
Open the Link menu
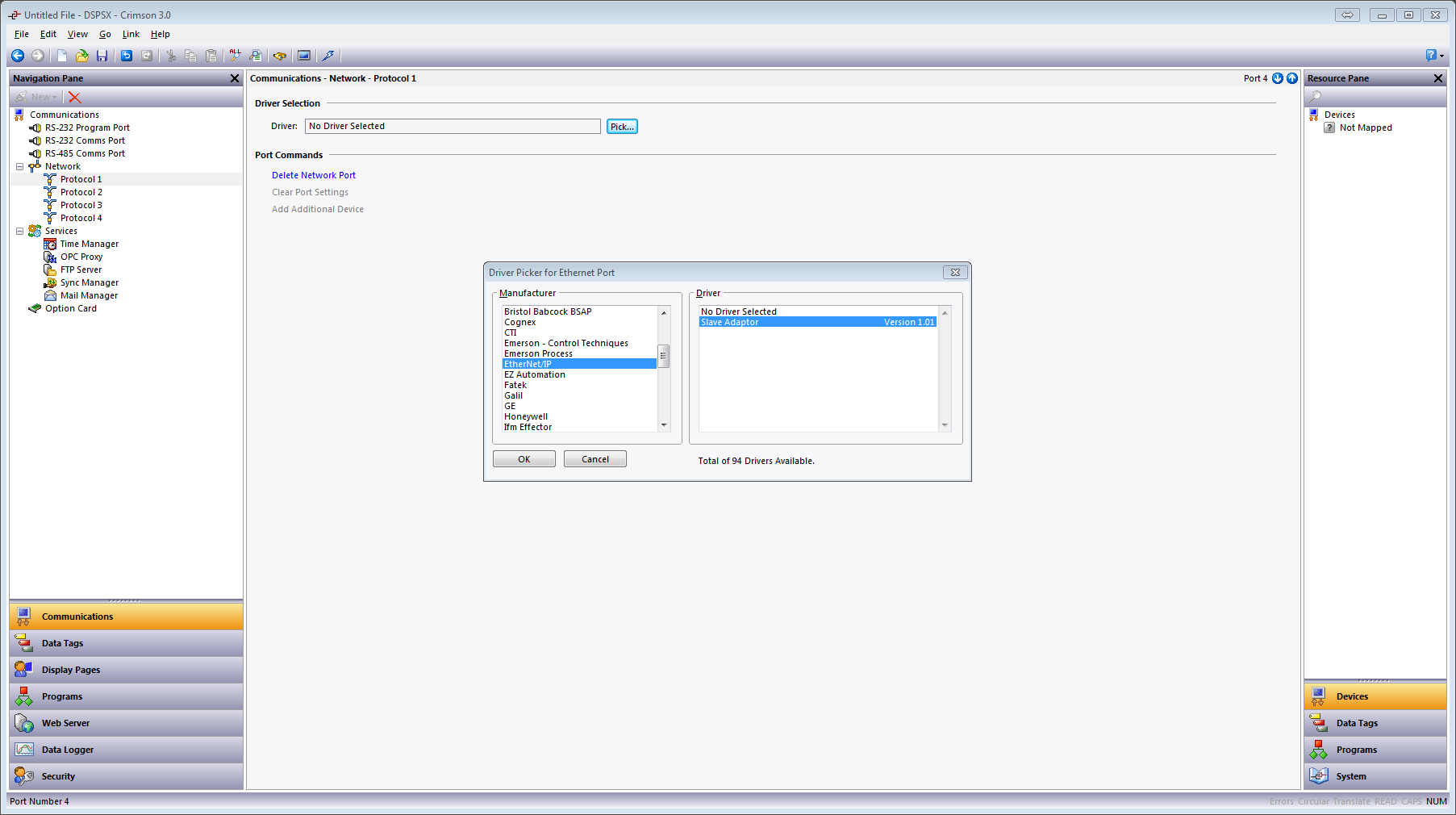click(131, 34)
